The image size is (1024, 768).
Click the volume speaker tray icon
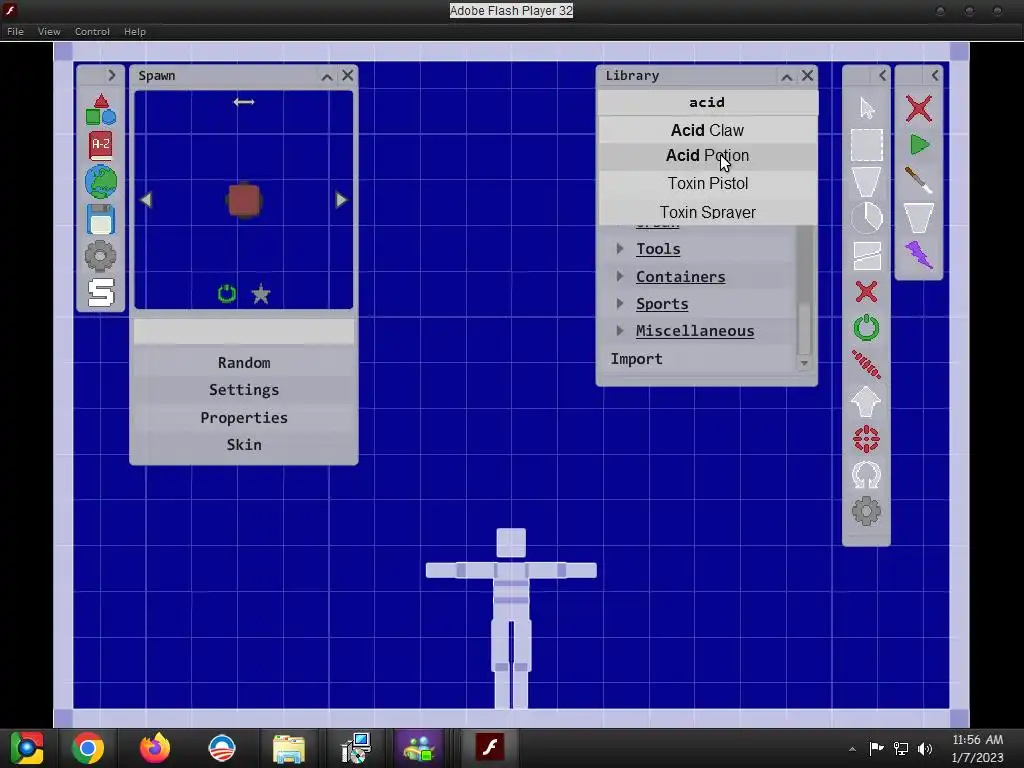coord(925,748)
